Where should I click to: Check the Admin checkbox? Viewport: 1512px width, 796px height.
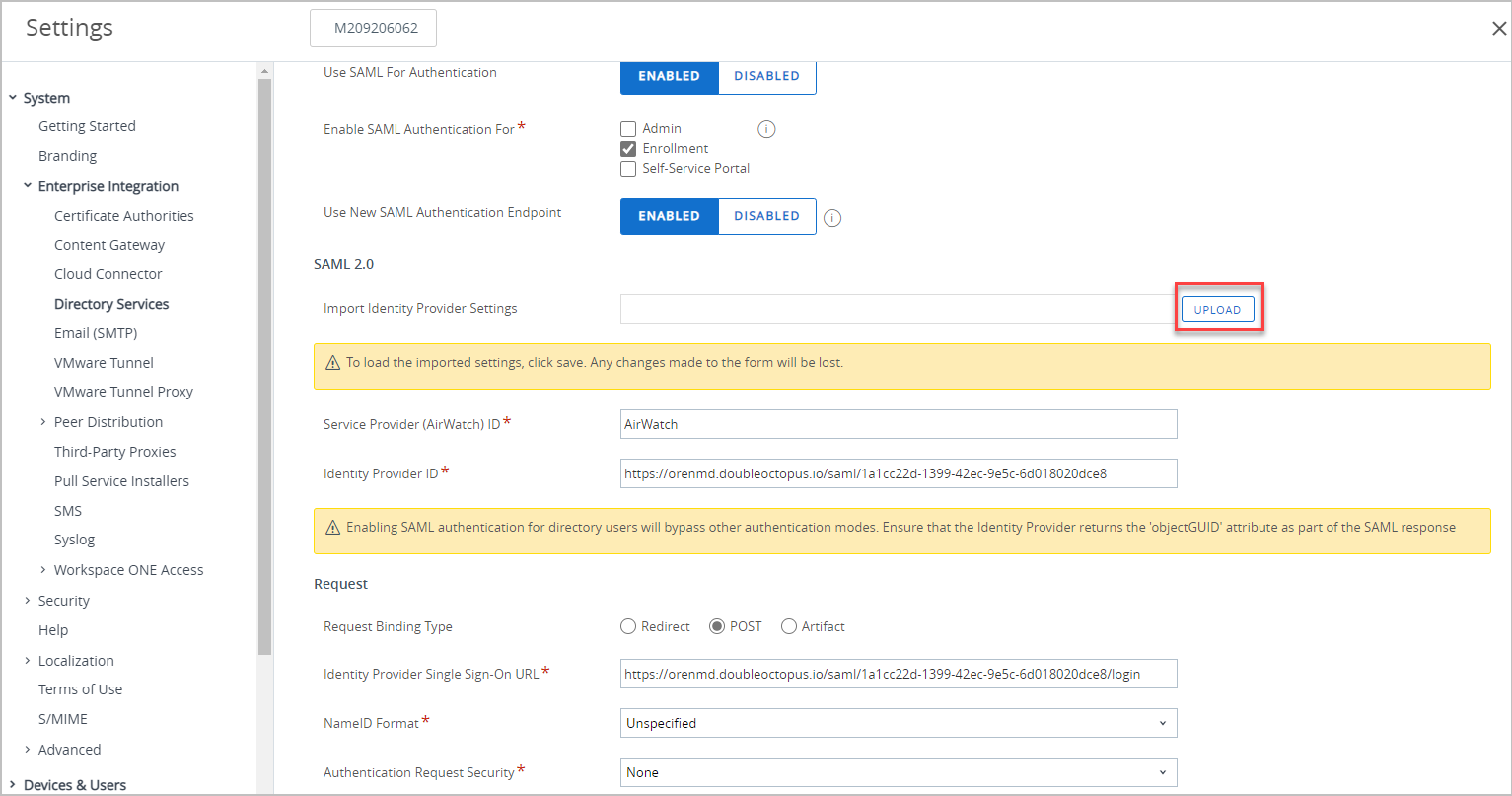pos(628,129)
